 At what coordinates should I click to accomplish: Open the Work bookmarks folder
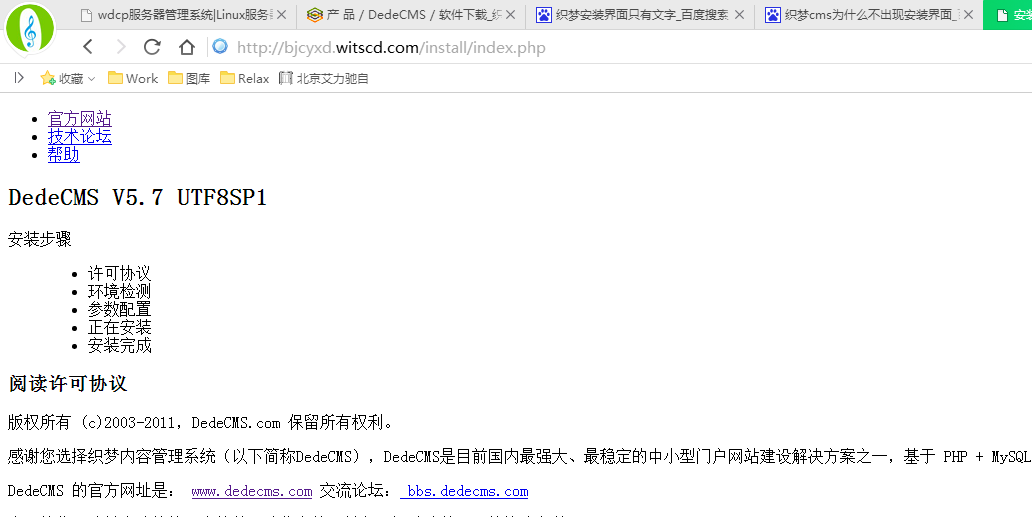[x=133, y=78]
